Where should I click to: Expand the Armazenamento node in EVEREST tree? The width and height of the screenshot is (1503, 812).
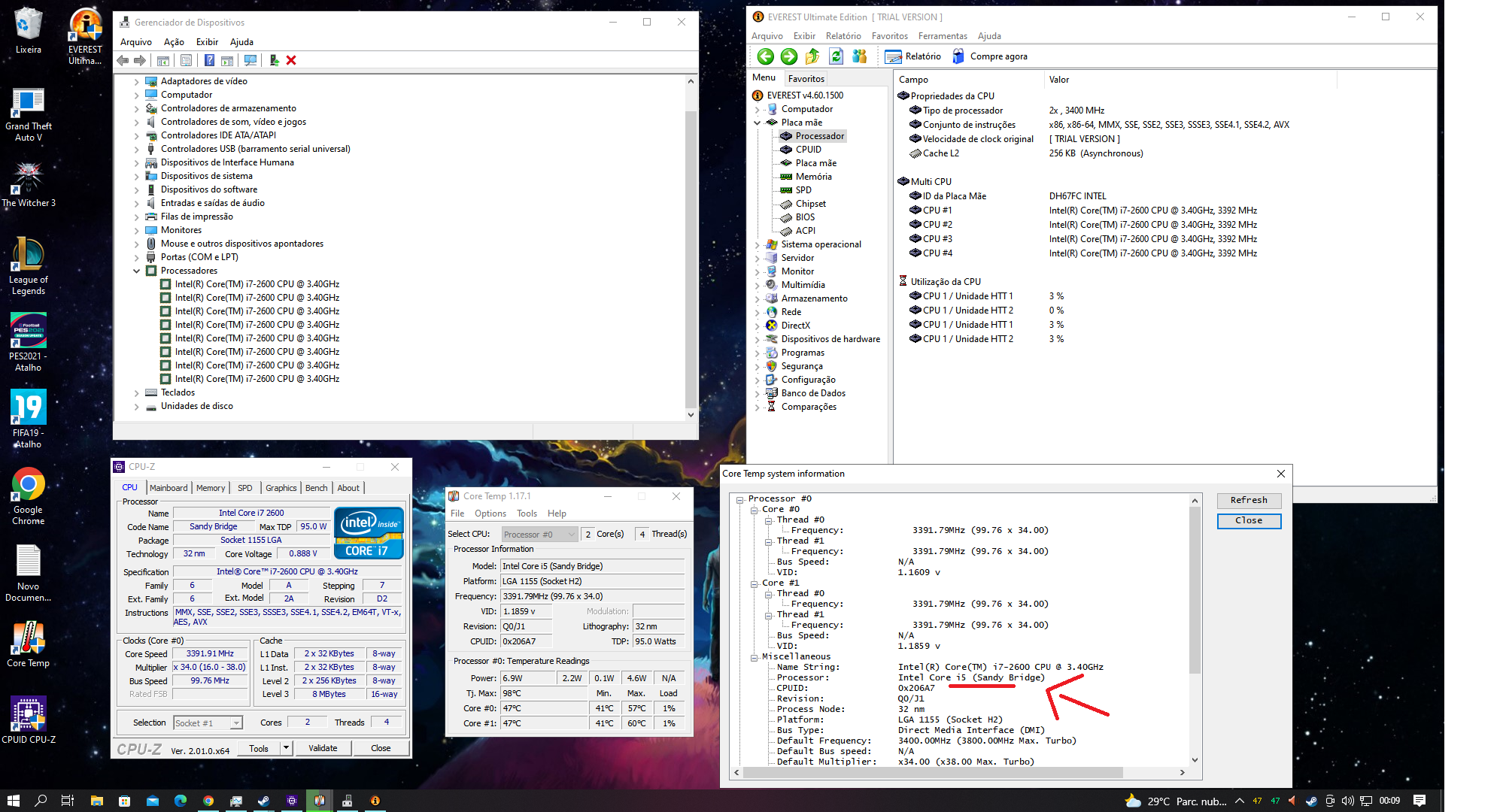click(x=758, y=298)
